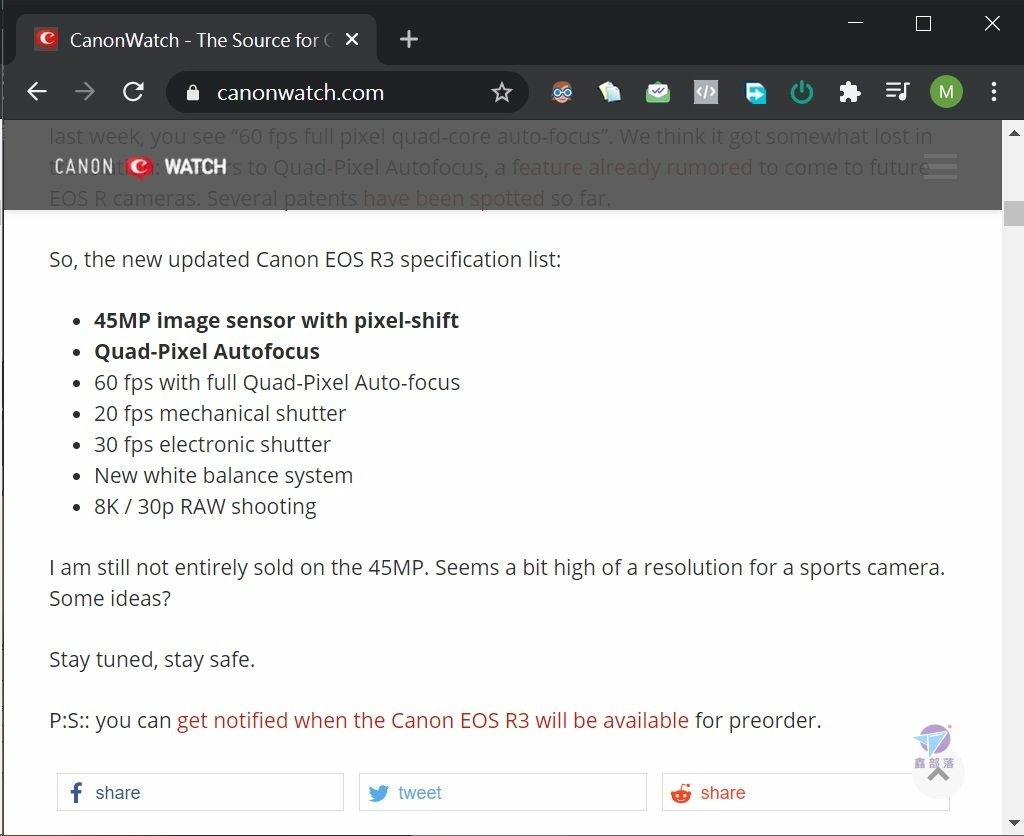Share the article on Reddit
Screen dimensions: 1024x836
click(805, 792)
